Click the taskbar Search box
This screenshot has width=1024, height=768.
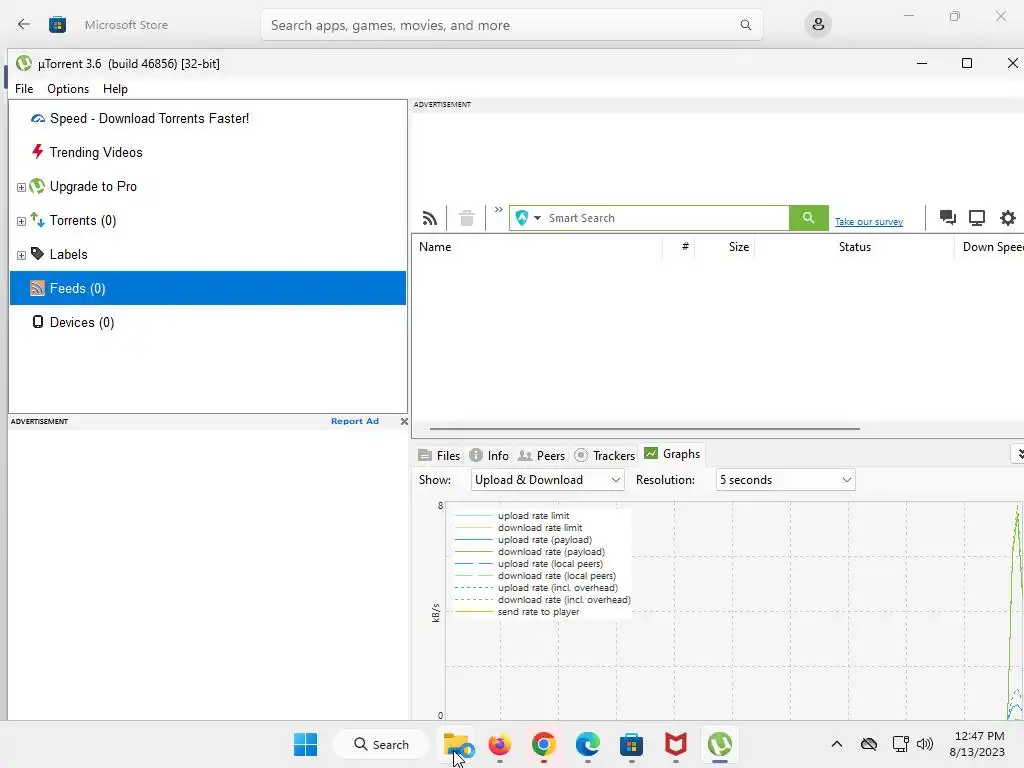(381, 744)
